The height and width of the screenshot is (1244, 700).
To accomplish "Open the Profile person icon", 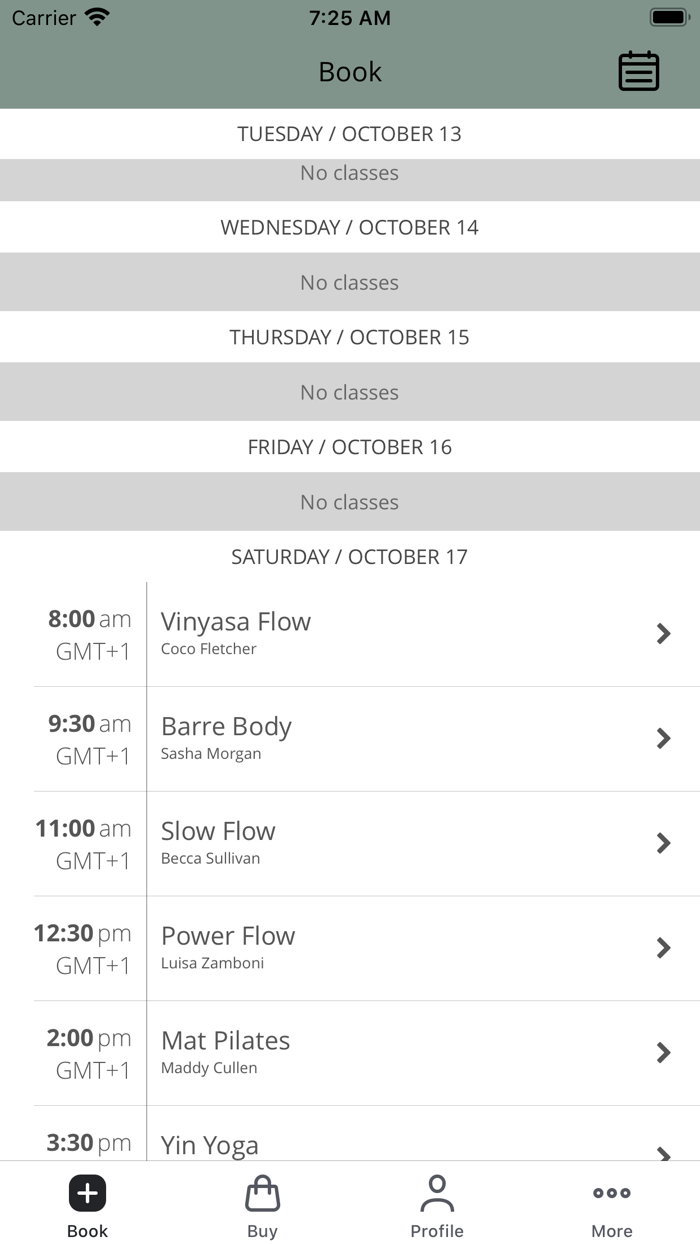I will point(437,1193).
